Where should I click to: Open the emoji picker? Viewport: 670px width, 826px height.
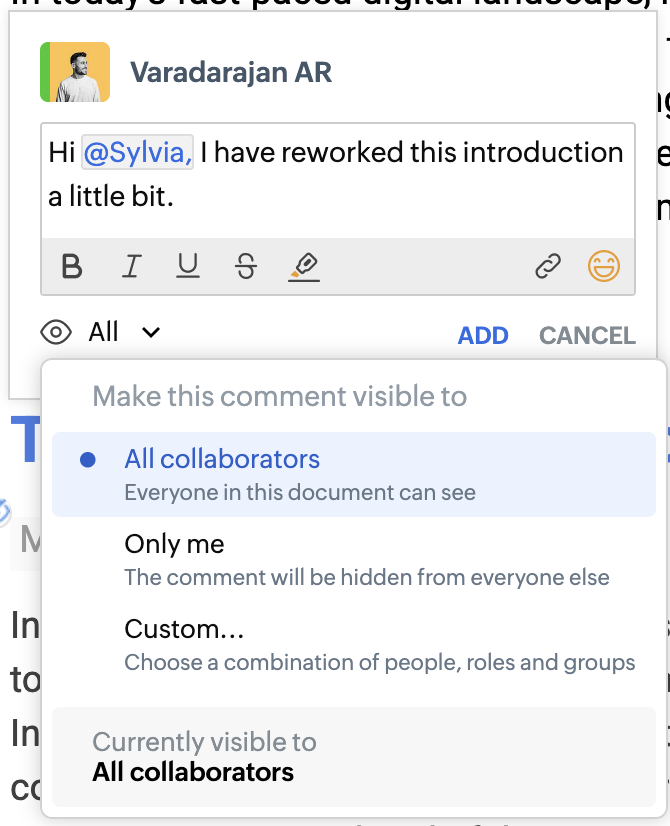pos(604,266)
